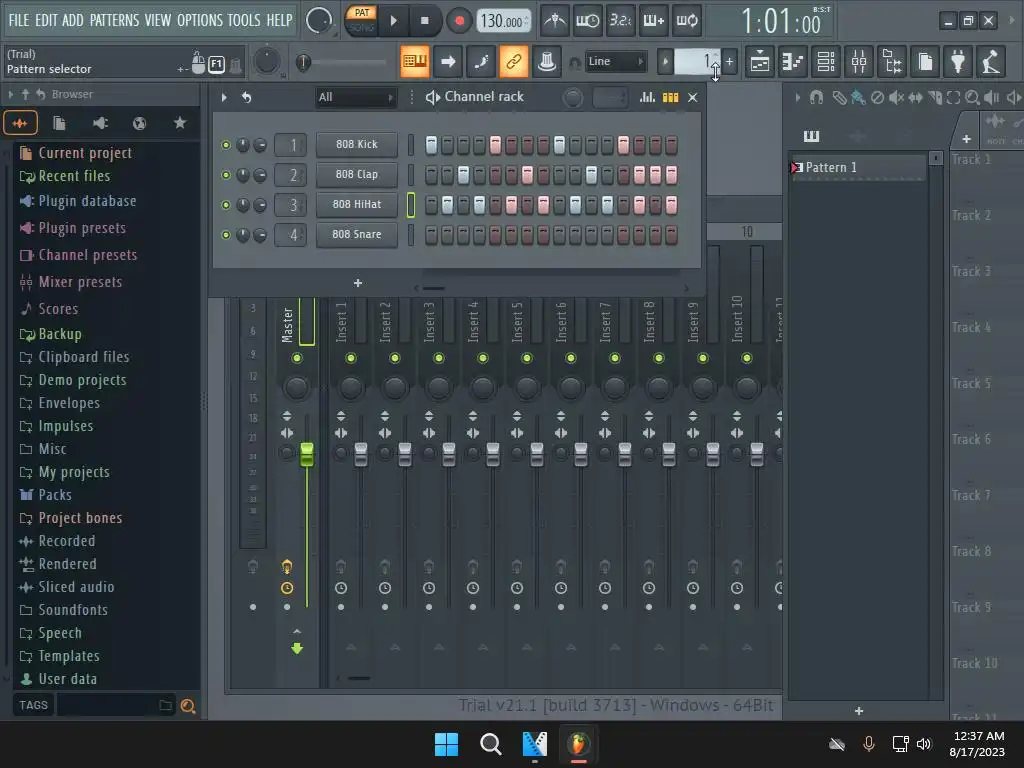Expand Packs in browser
This screenshot has width=1024, height=768.
click(x=55, y=495)
